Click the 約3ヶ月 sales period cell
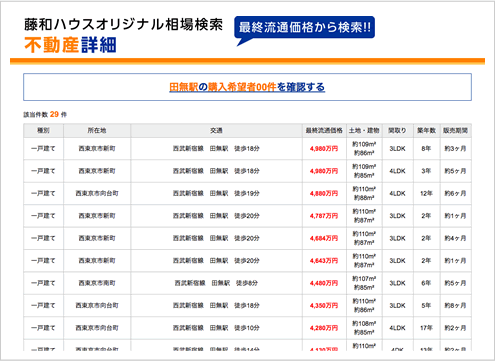The height and width of the screenshot is (361, 495). click(x=455, y=149)
